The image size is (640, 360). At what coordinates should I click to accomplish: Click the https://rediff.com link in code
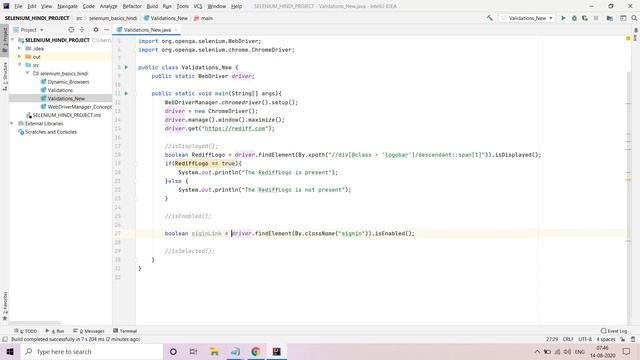pyautogui.click(x=235, y=128)
